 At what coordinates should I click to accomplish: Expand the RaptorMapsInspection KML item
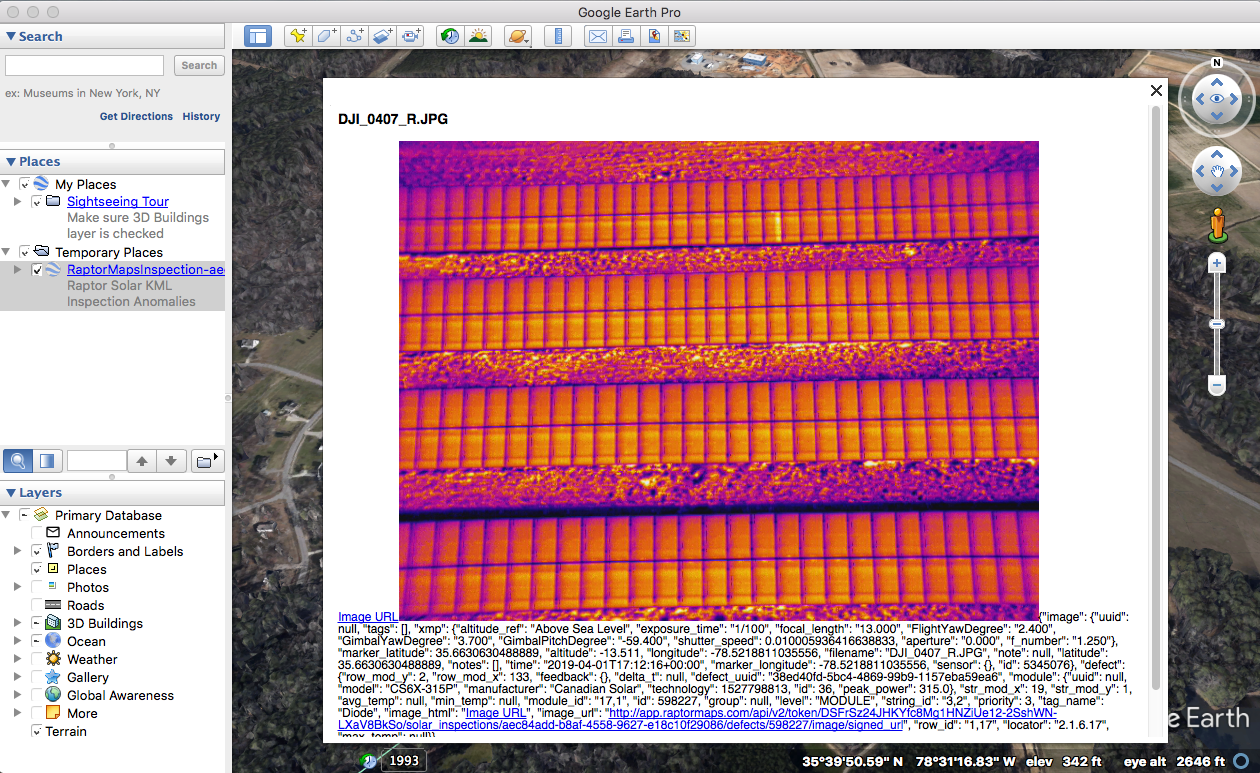(17, 270)
